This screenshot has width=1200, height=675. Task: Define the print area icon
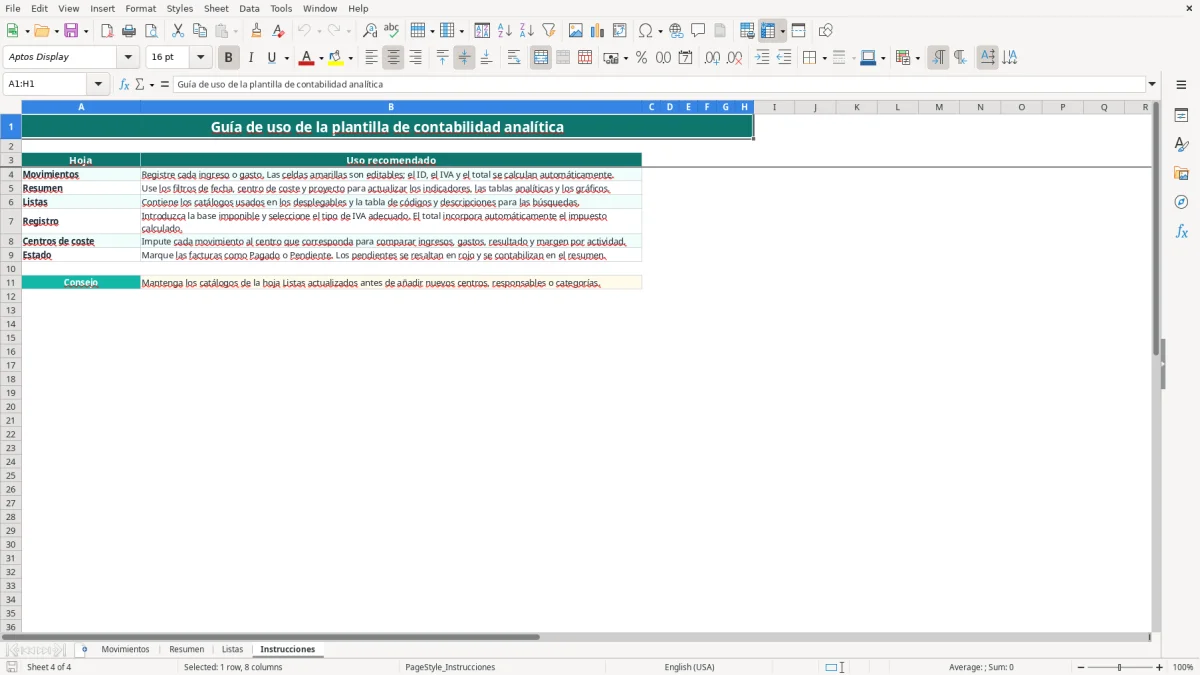point(747,31)
